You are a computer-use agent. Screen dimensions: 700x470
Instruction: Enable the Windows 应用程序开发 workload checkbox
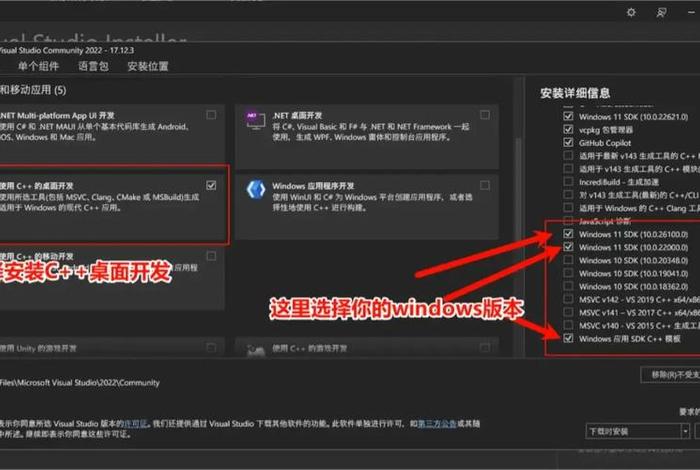click(485, 185)
